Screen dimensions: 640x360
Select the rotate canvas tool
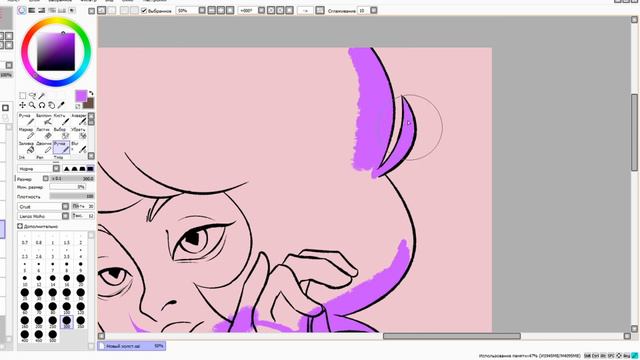[42, 105]
